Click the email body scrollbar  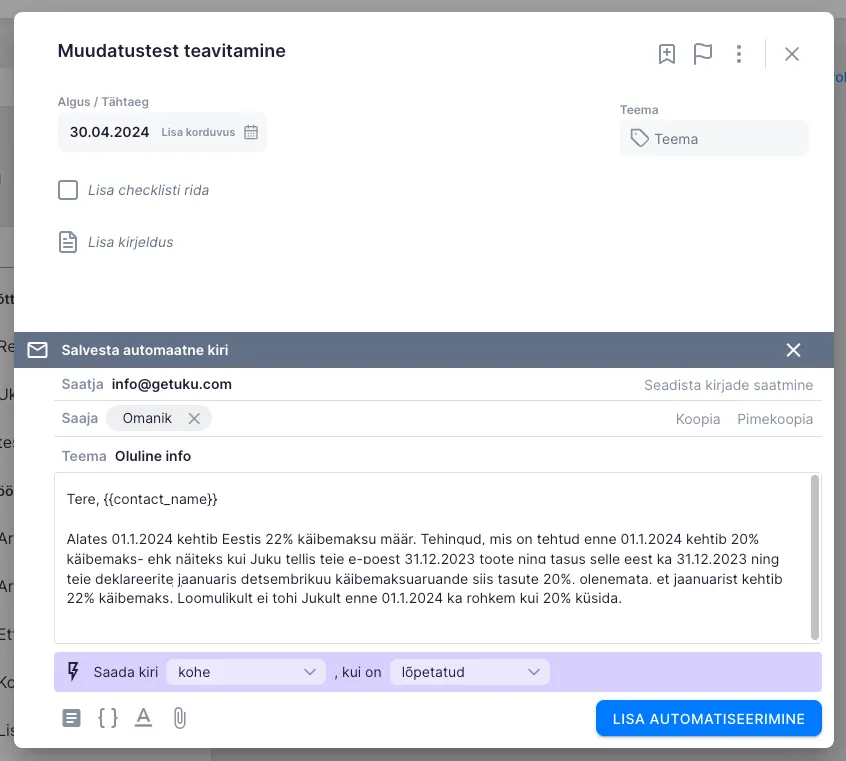point(815,556)
